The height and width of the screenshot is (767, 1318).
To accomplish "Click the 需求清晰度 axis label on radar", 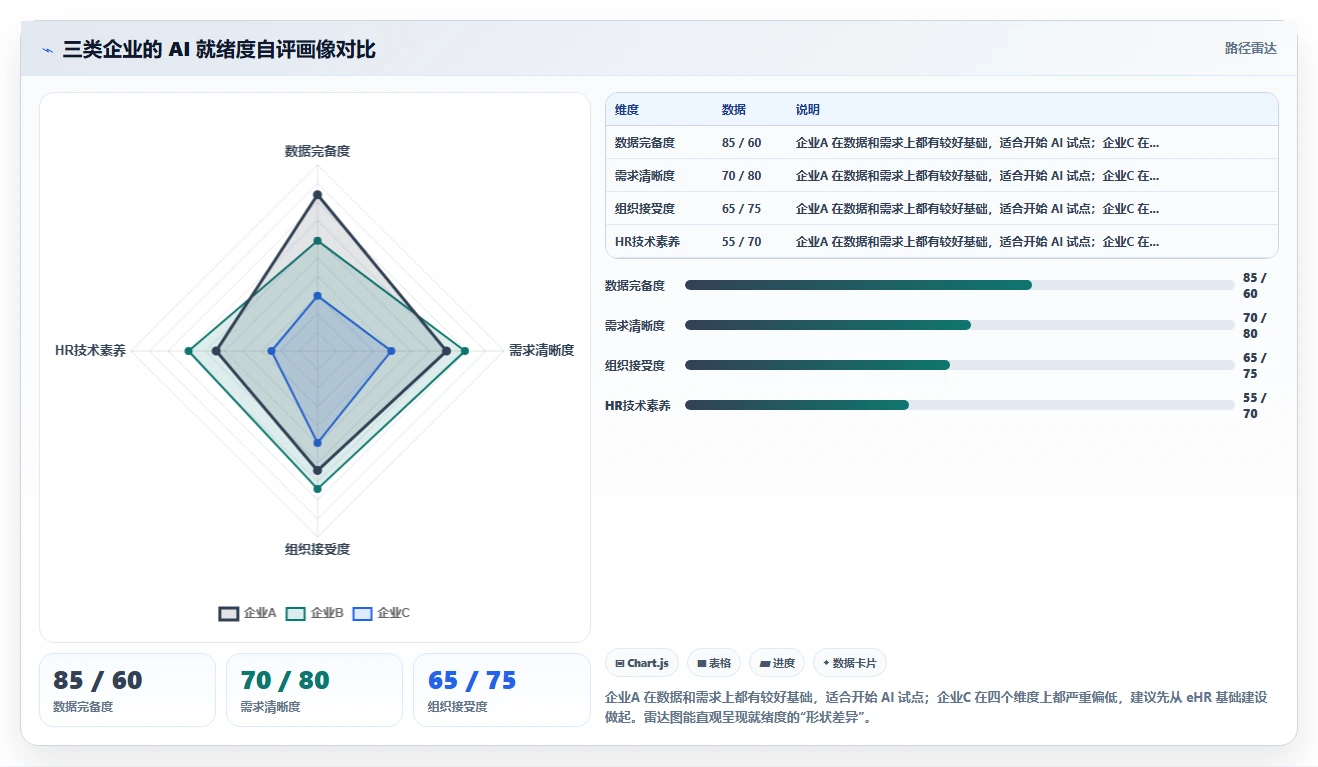I will pos(541,350).
